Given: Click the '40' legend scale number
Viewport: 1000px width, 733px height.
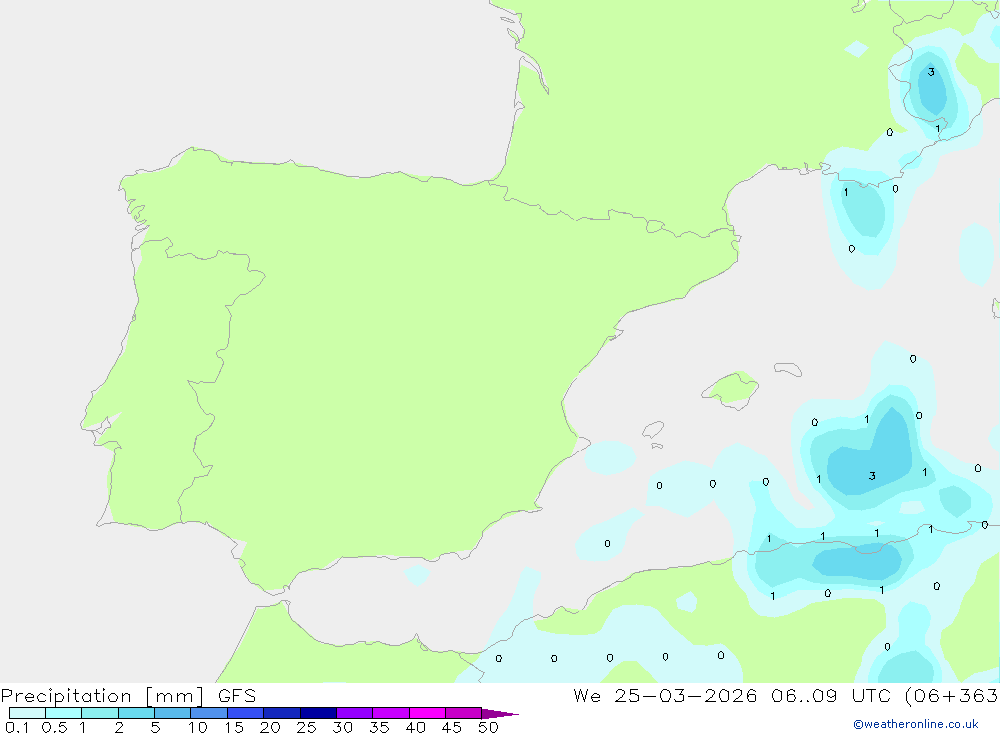Looking at the screenshot, I should pos(416,727).
